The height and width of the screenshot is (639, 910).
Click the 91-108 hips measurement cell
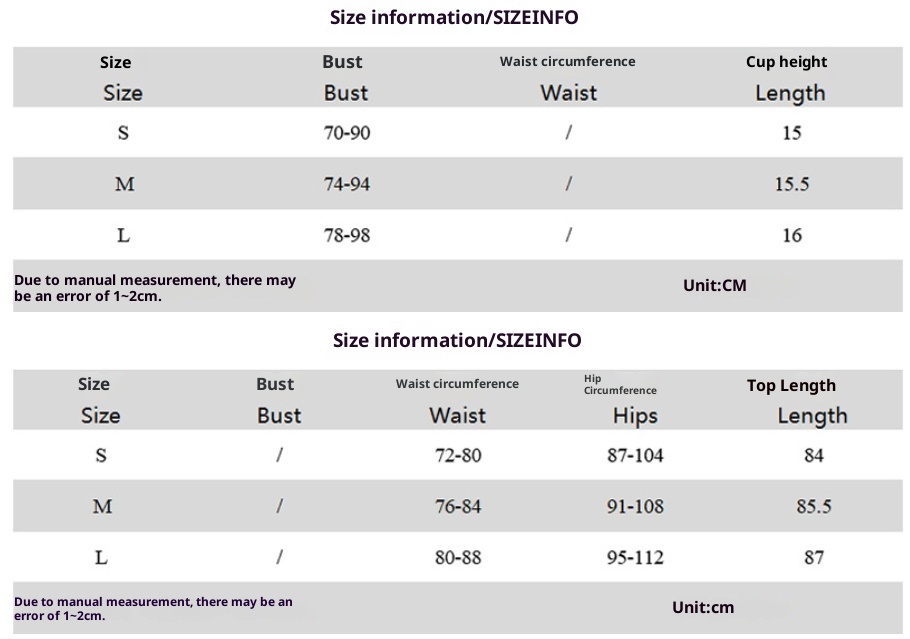coord(635,507)
